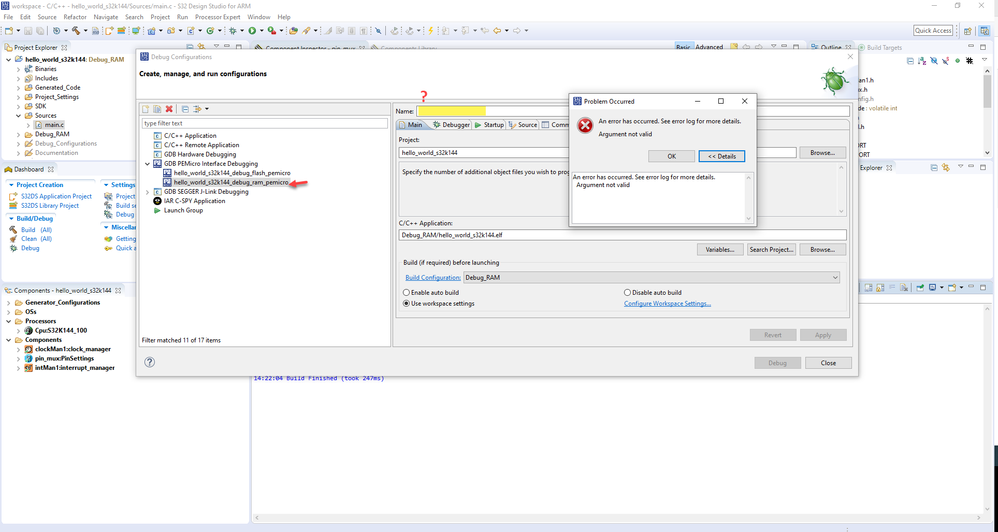Click type filter text field

[265, 123]
